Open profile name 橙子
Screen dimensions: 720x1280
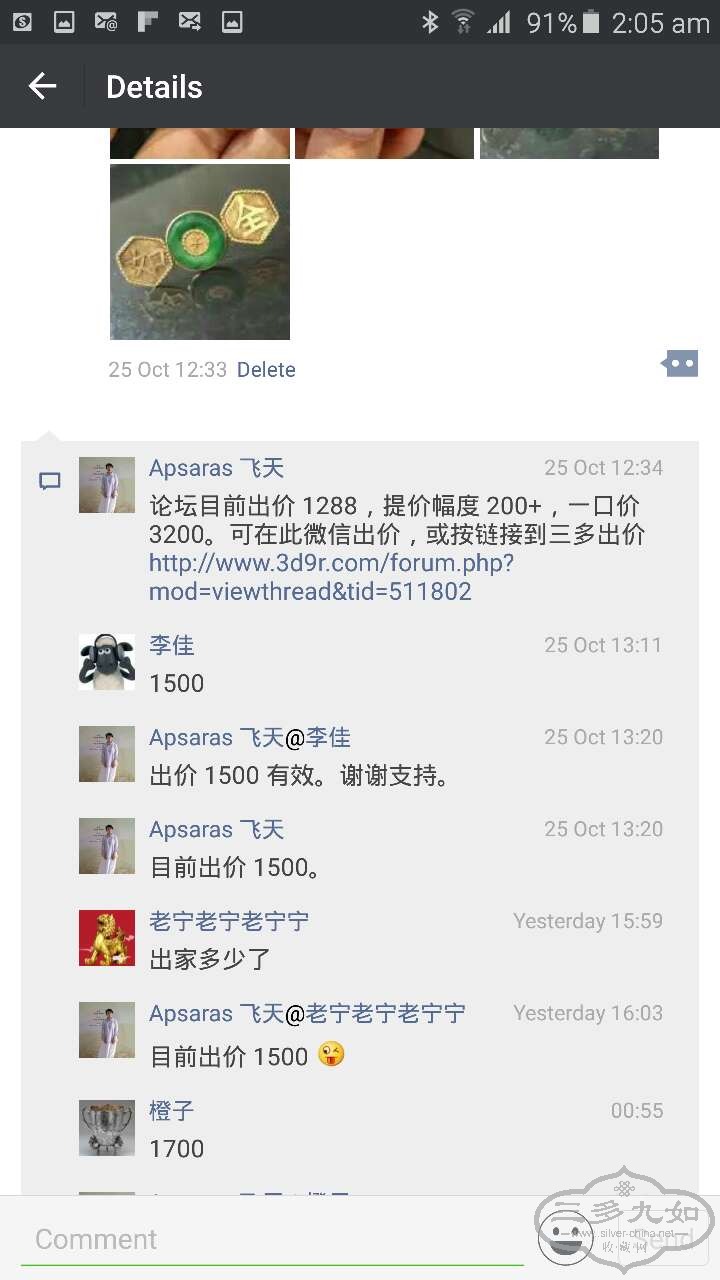click(x=172, y=1110)
